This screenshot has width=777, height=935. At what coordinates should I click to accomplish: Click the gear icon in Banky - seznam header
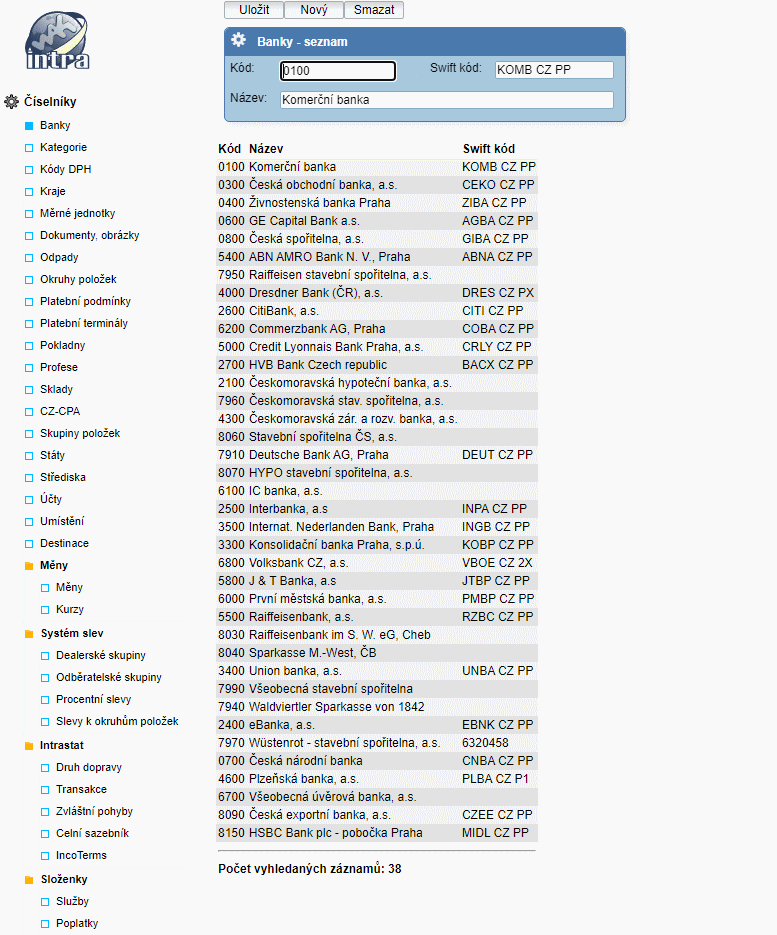[x=239, y=41]
